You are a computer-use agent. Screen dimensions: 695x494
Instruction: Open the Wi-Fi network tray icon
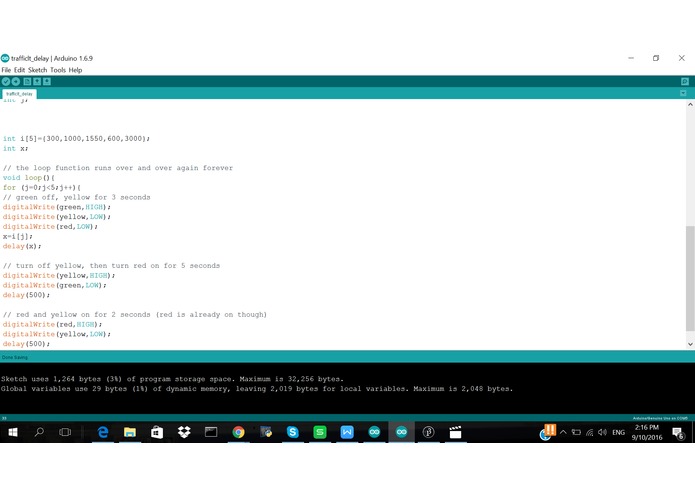(590, 432)
